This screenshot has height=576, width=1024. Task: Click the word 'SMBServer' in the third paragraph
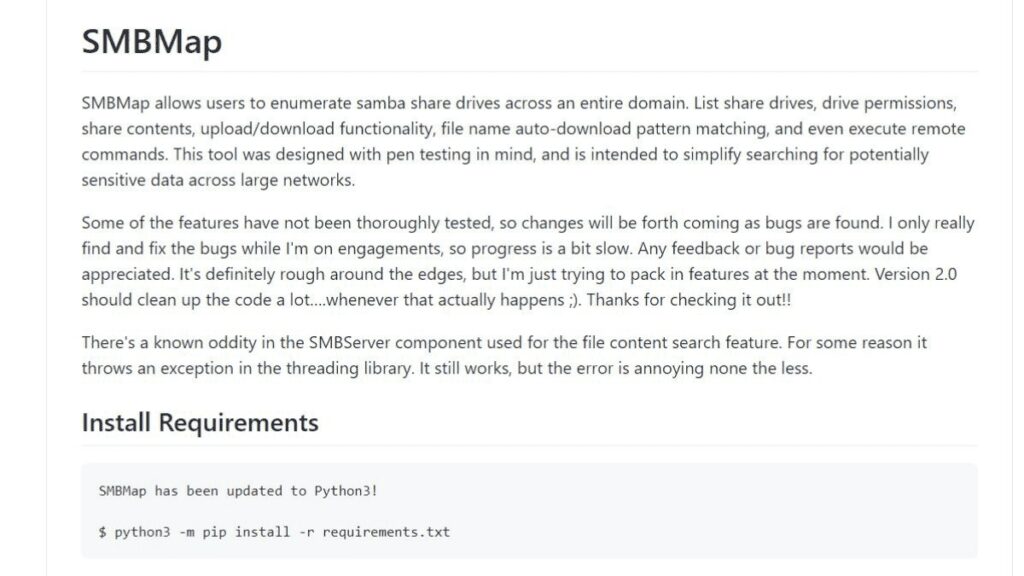pyautogui.click(x=349, y=342)
